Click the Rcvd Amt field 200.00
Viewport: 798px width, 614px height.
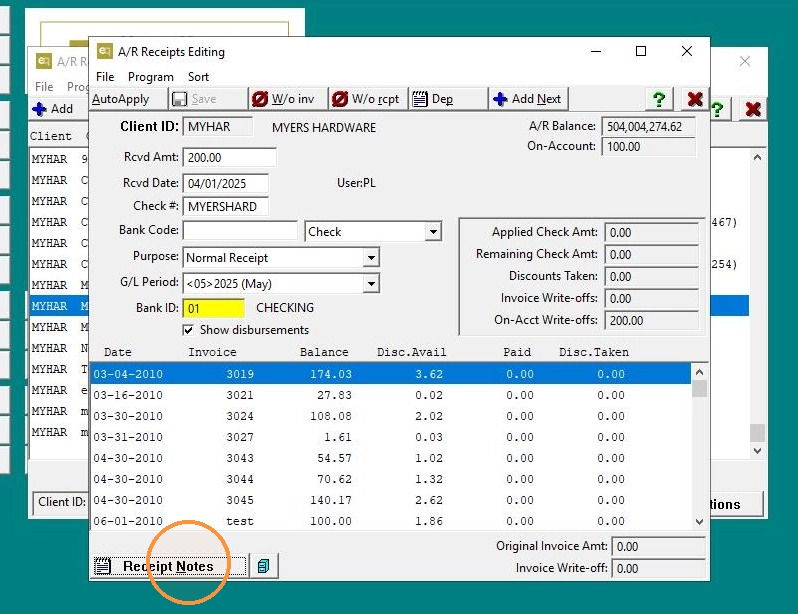(230, 157)
